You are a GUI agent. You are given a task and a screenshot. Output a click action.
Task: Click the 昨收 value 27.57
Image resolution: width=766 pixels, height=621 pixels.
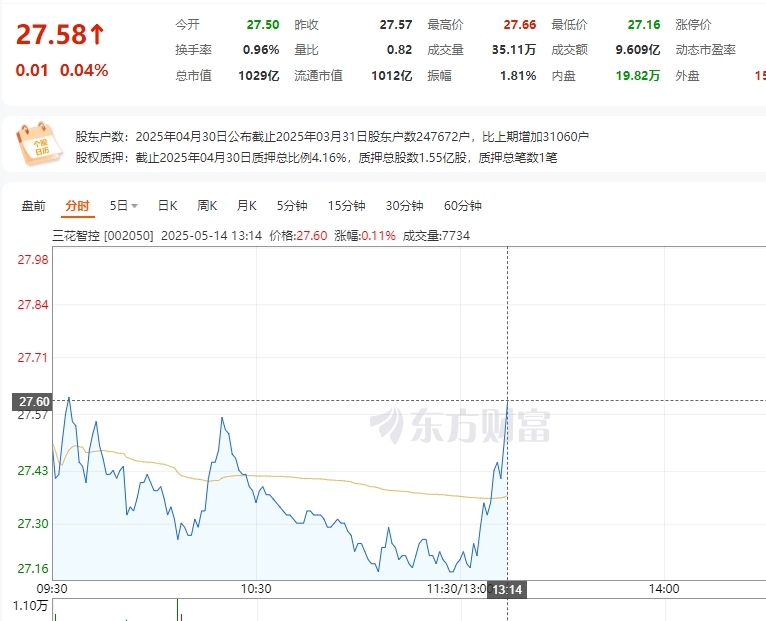tap(396, 24)
